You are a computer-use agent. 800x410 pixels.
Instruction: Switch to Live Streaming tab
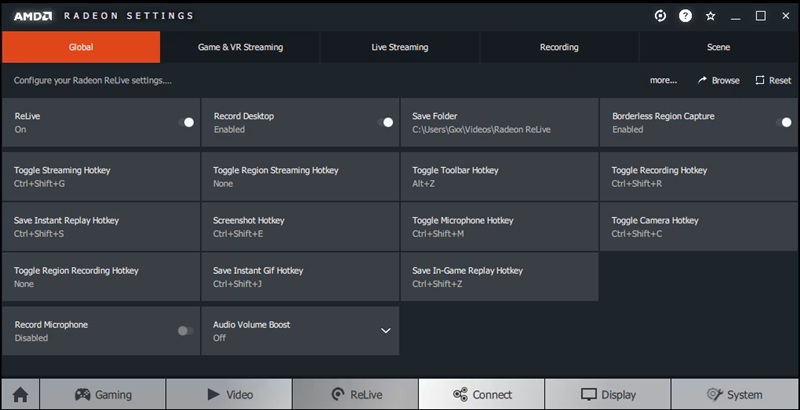(x=399, y=47)
